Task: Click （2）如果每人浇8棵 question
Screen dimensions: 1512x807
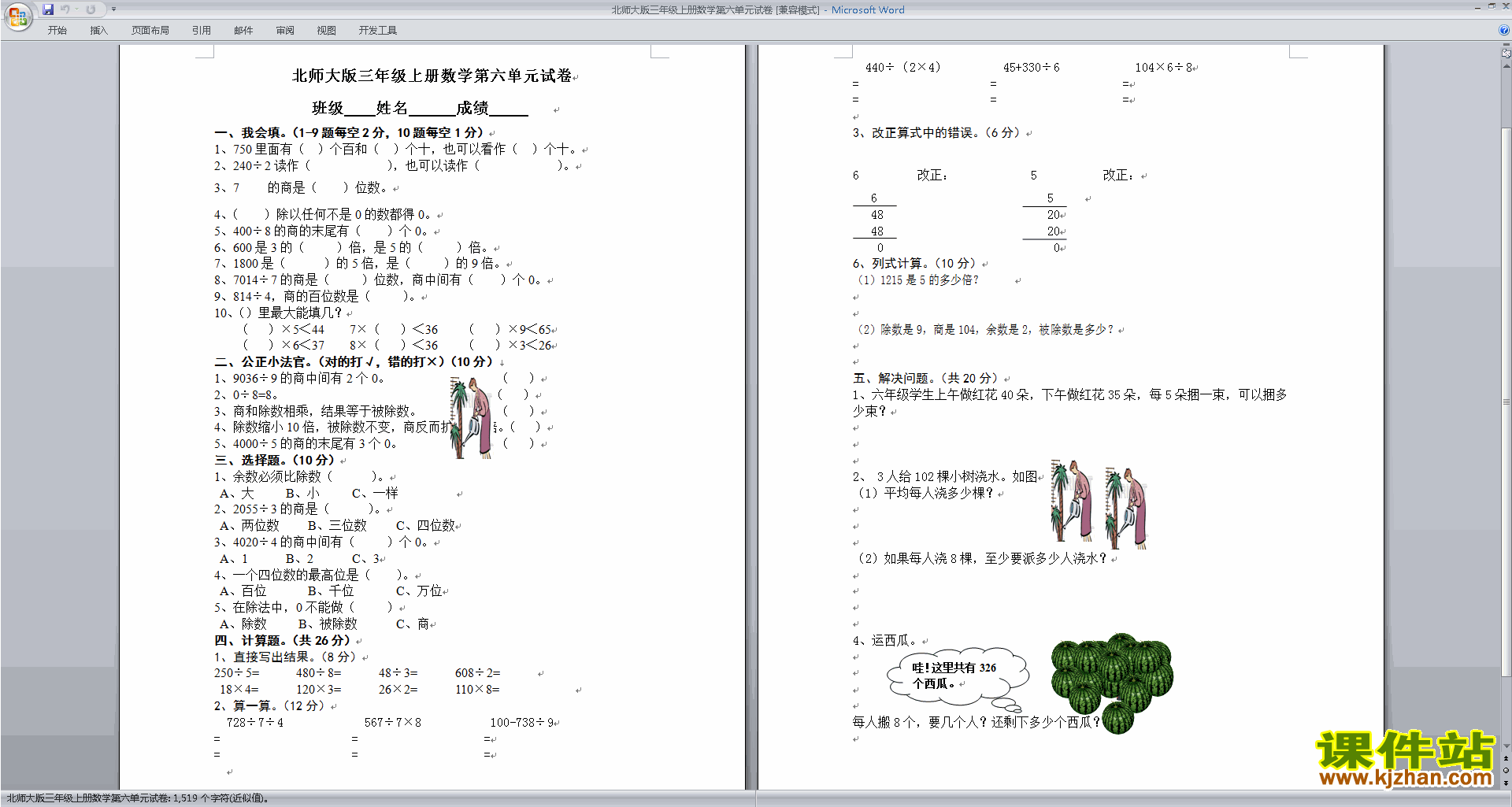Action: pos(982,558)
